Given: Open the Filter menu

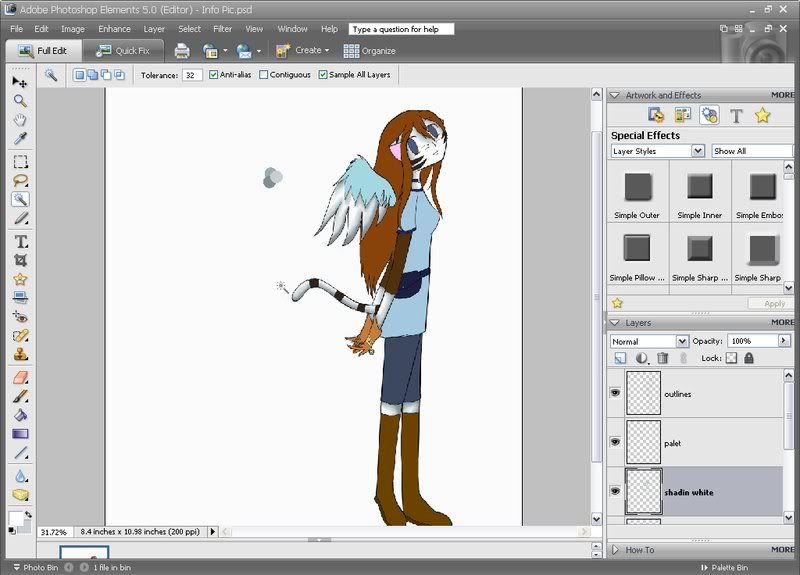Looking at the screenshot, I should pos(222,29).
